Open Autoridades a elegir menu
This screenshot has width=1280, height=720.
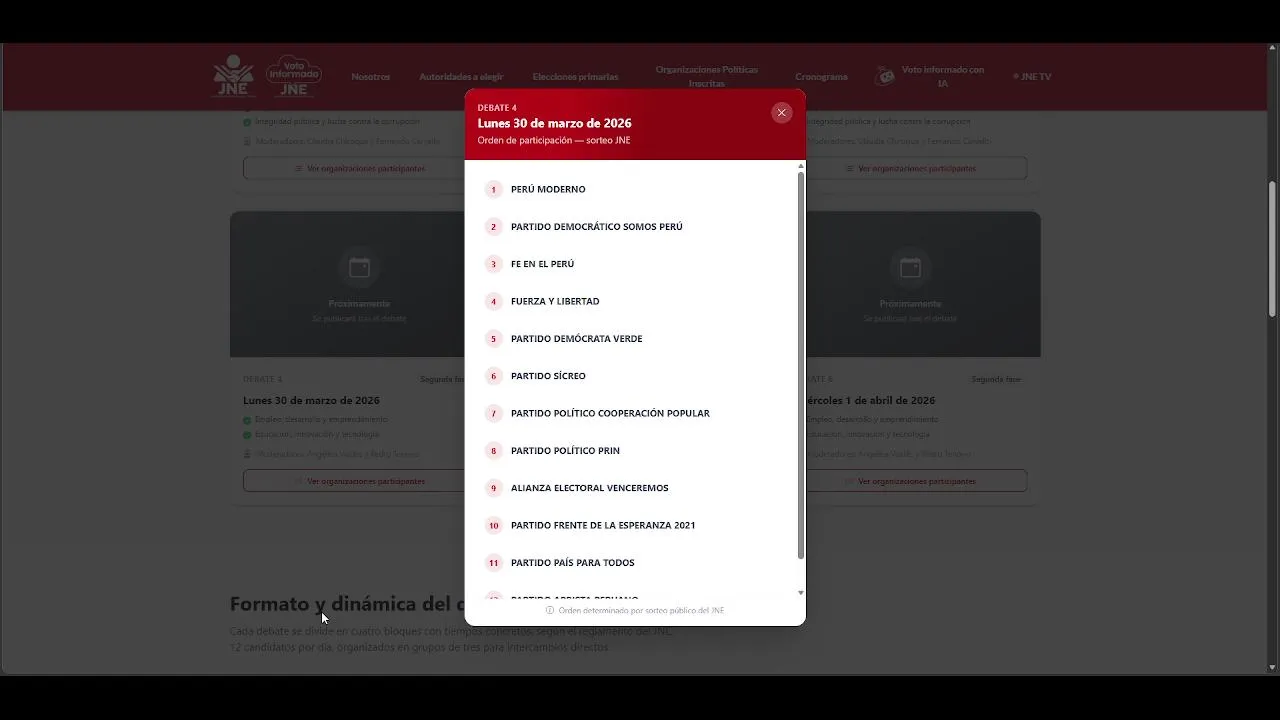click(x=461, y=77)
